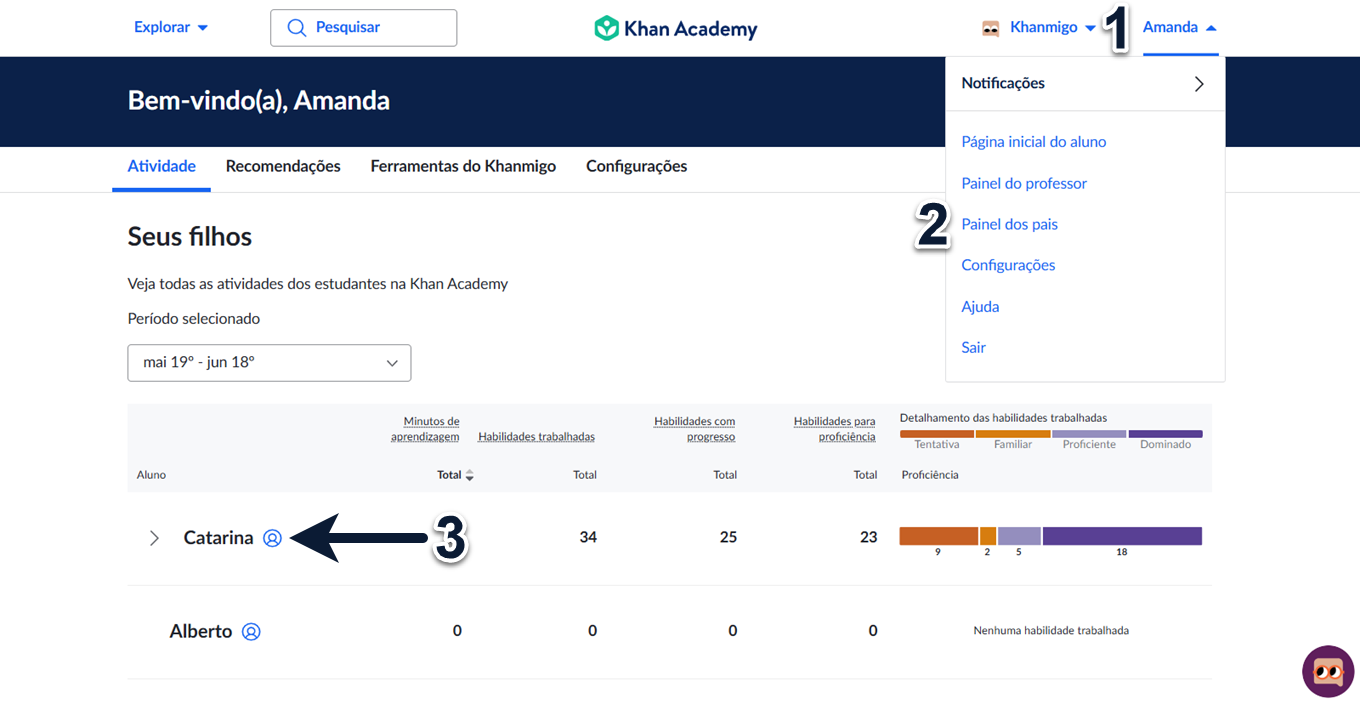Open the Explorar dropdown
Viewport: 1360px width, 721px height.
tap(171, 27)
